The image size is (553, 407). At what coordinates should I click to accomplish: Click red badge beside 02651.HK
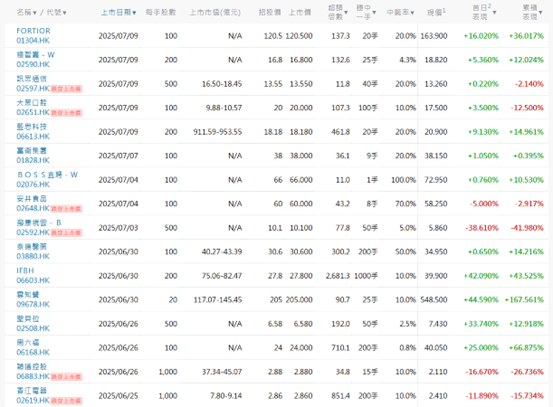(x=66, y=113)
